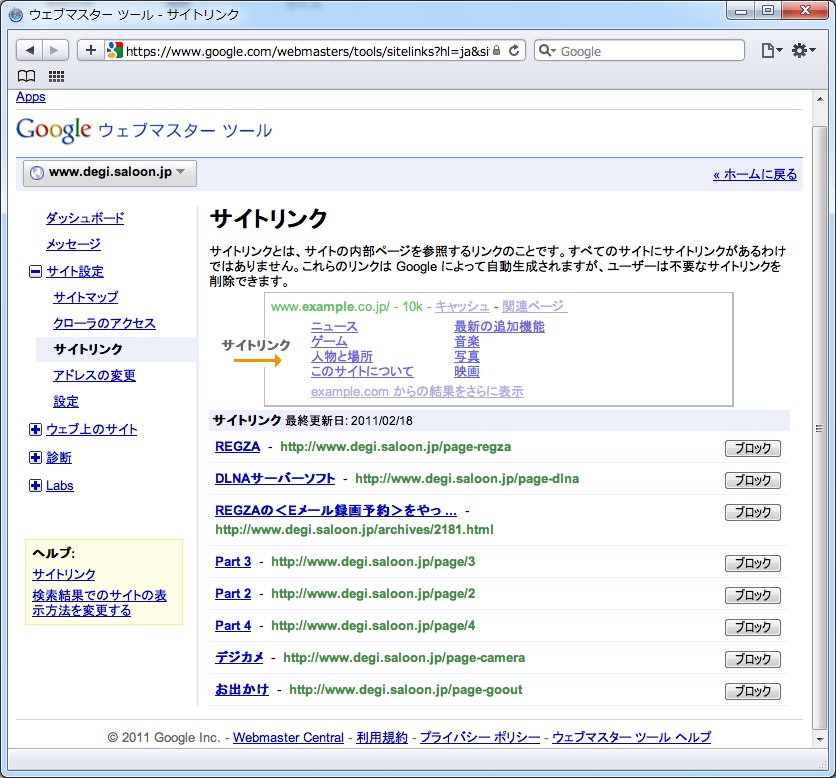
Task: Open アドレスの変更 page
Action: [94, 375]
